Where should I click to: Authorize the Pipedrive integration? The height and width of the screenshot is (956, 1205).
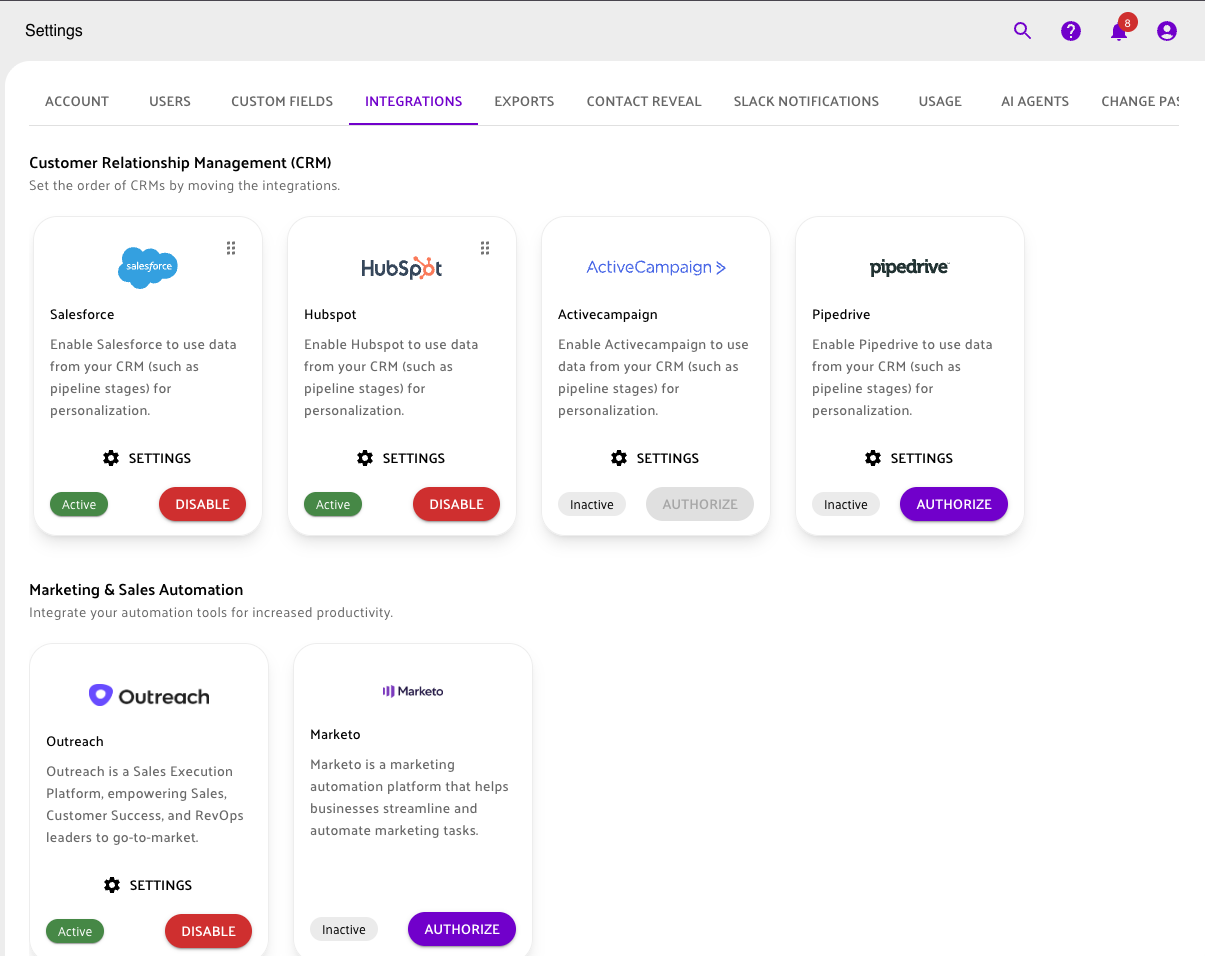954,504
